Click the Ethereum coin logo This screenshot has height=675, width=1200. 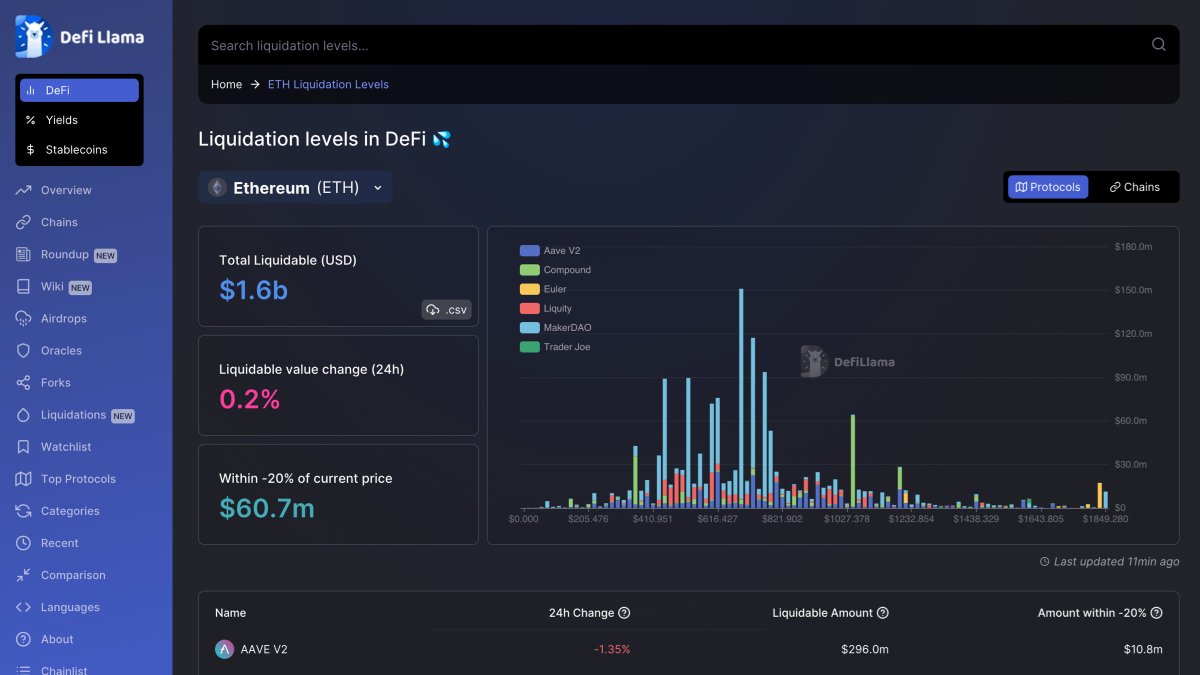[x=217, y=187]
